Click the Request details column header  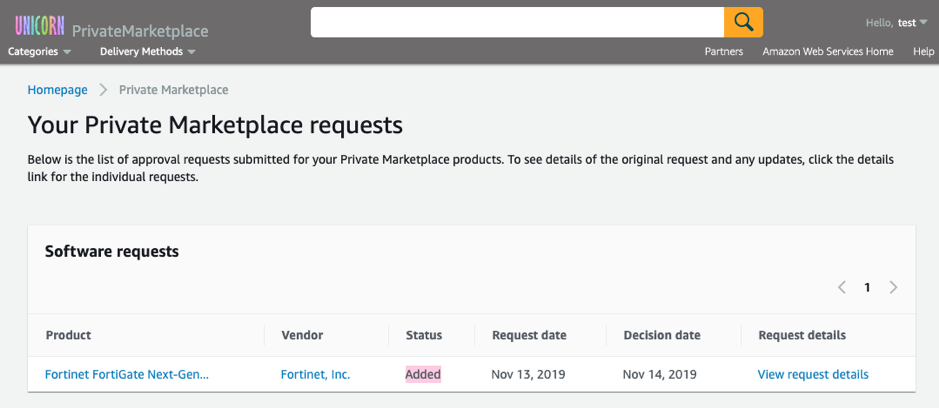click(x=802, y=336)
